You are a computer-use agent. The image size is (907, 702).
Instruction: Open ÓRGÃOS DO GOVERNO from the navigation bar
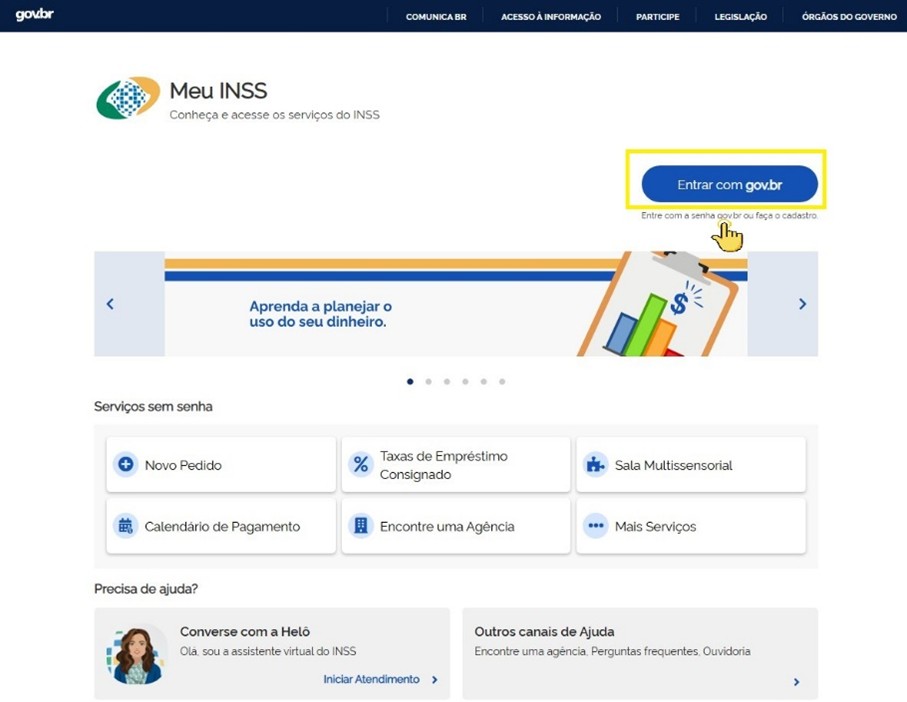(847, 16)
